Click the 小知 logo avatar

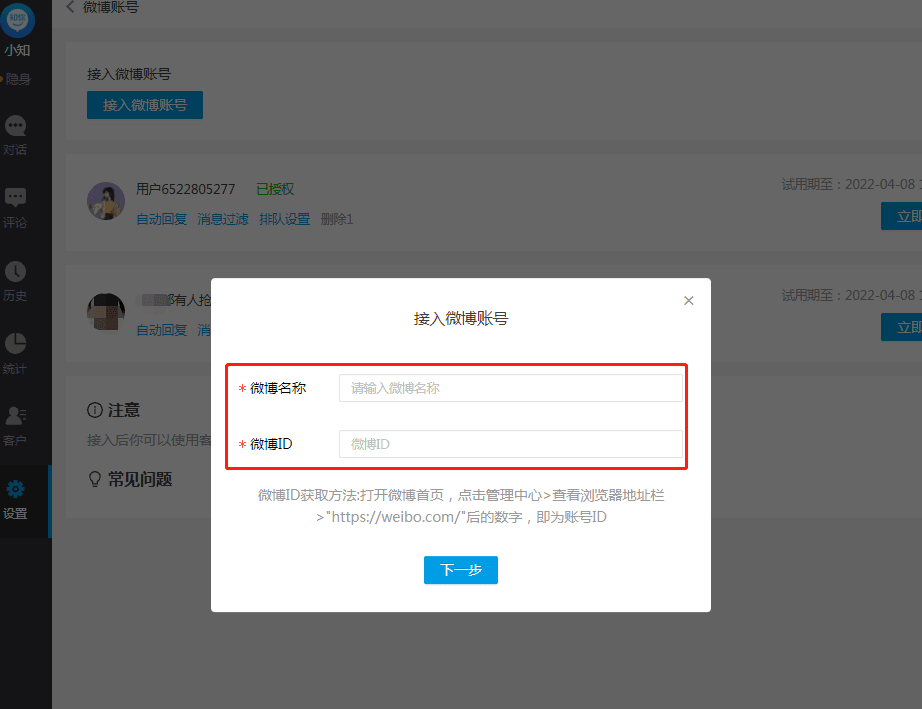(18, 20)
